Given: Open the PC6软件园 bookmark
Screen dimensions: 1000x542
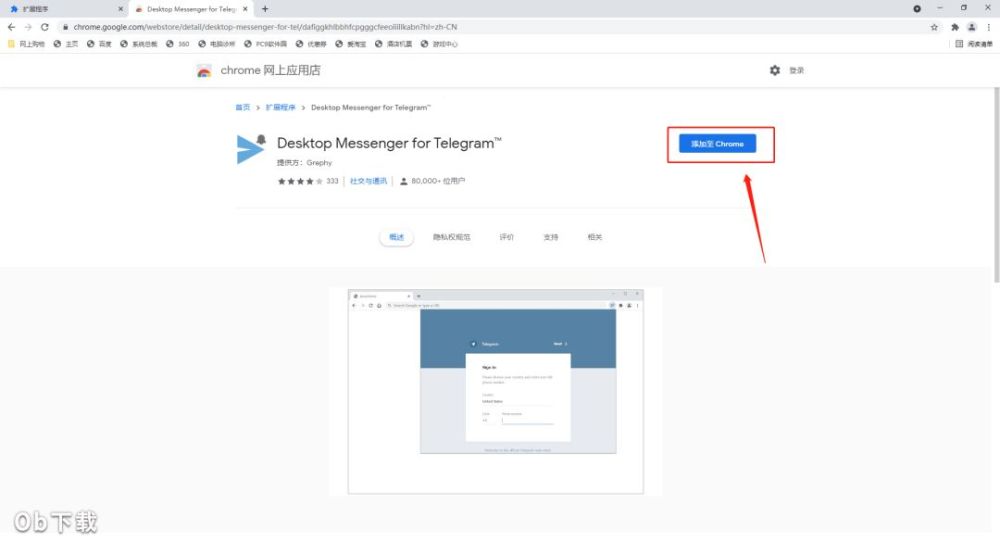Looking at the screenshot, I should (x=266, y=44).
